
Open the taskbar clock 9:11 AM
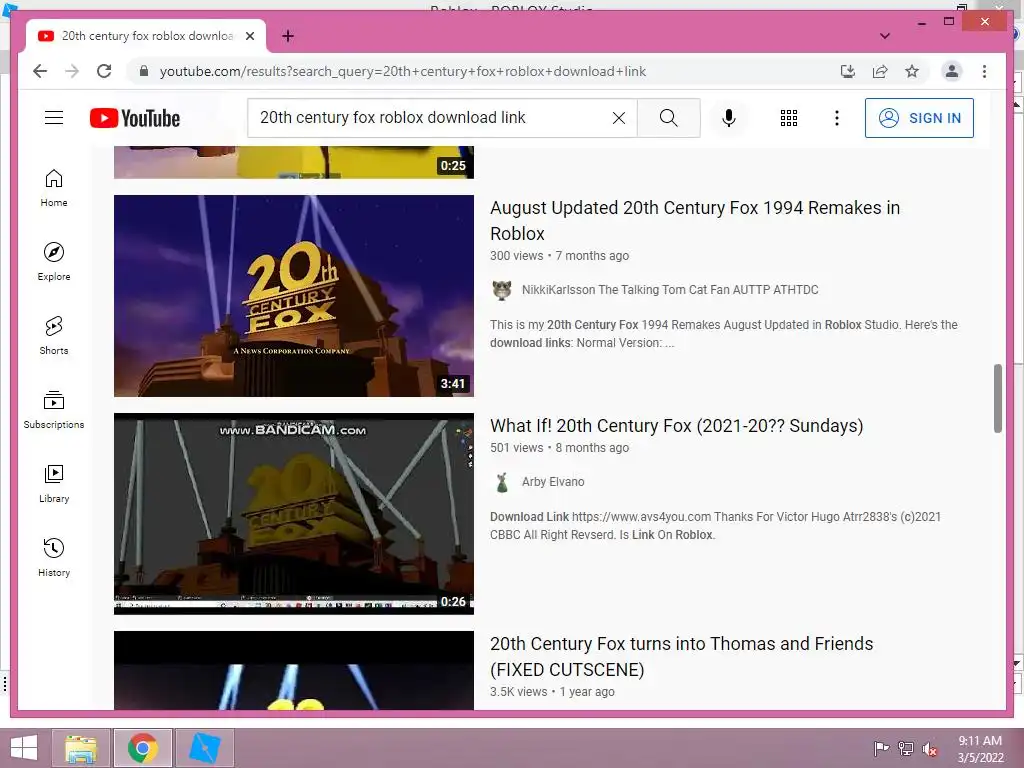click(x=980, y=749)
